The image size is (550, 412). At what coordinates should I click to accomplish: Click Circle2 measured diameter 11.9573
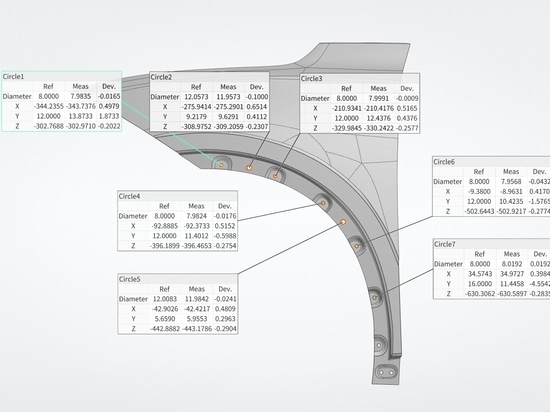(x=228, y=97)
